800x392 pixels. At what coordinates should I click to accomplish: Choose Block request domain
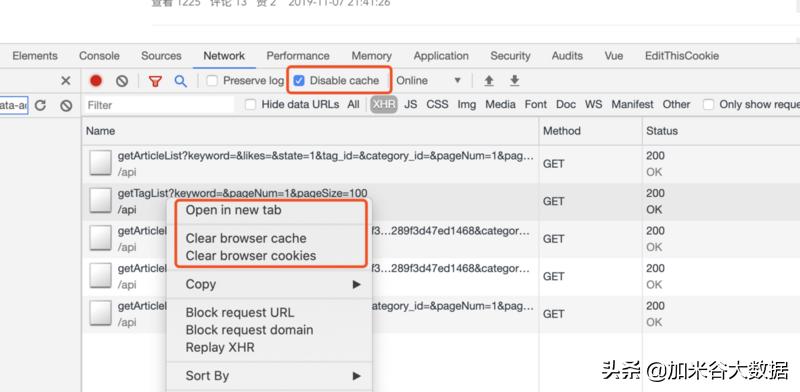(249, 330)
